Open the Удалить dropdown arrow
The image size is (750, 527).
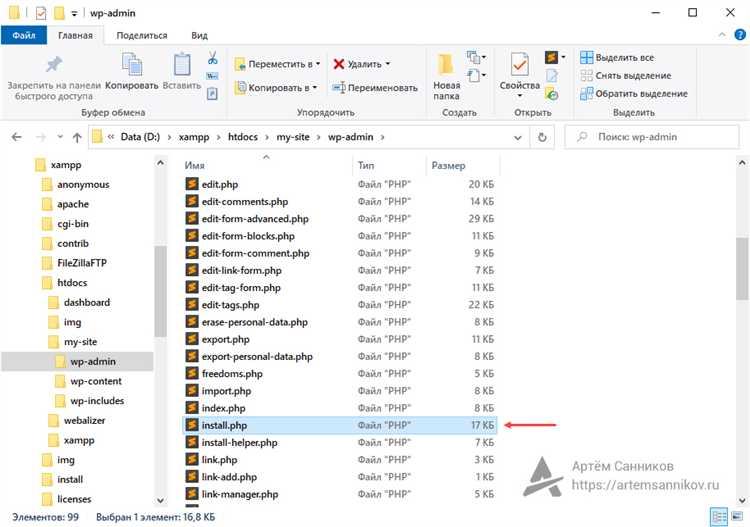click(x=388, y=64)
